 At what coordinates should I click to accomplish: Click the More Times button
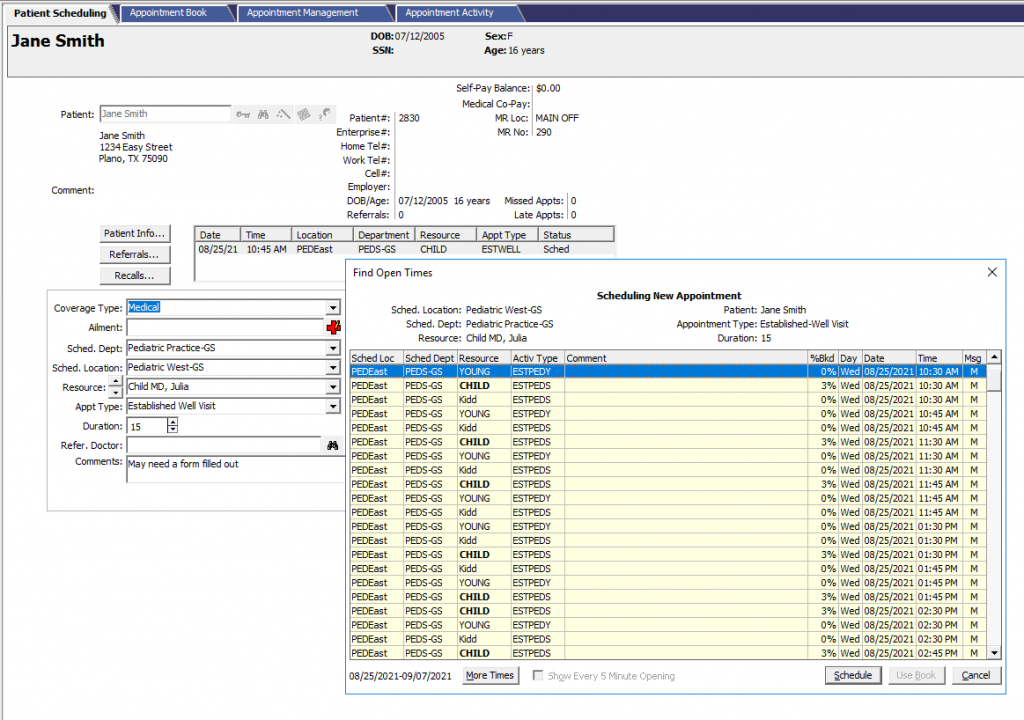(490, 676)
